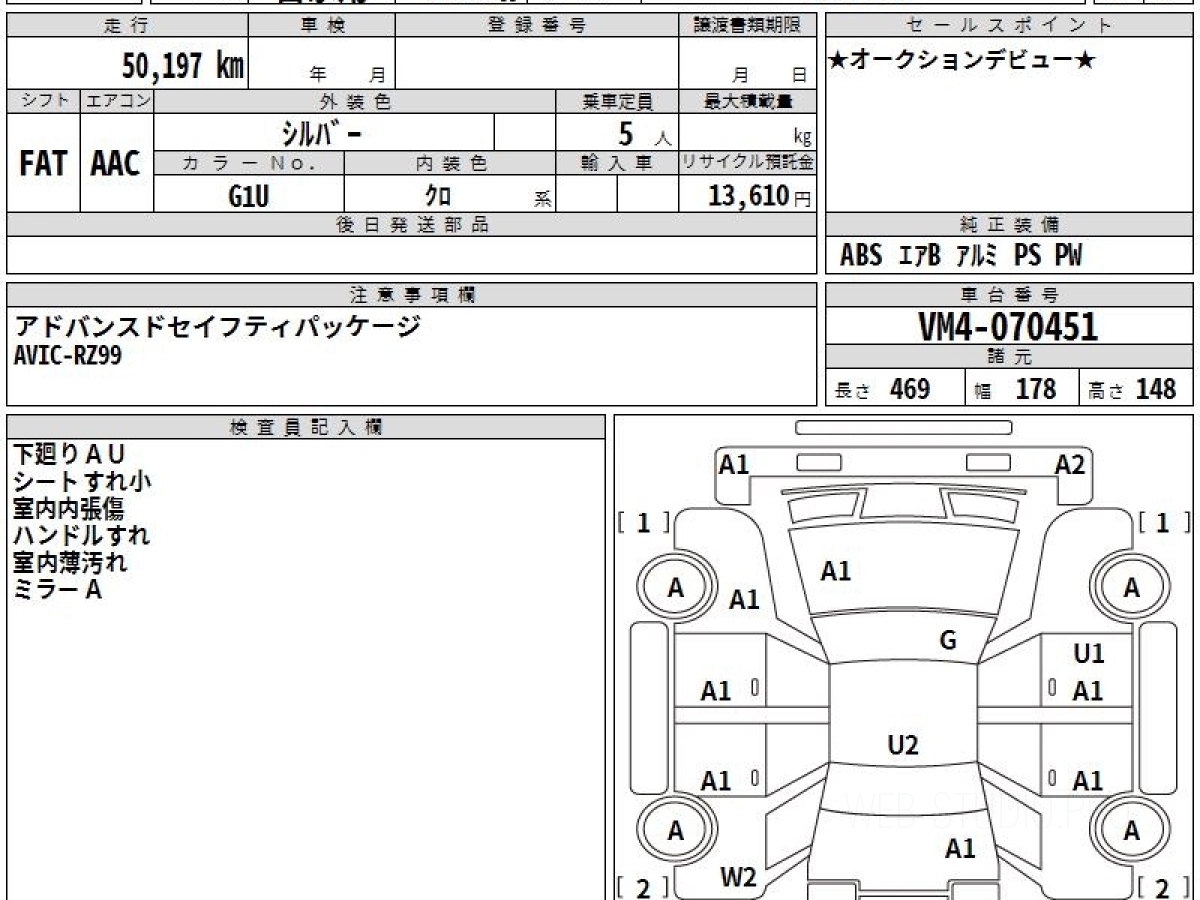Click the 車検 header cell

tap(321, 26)
